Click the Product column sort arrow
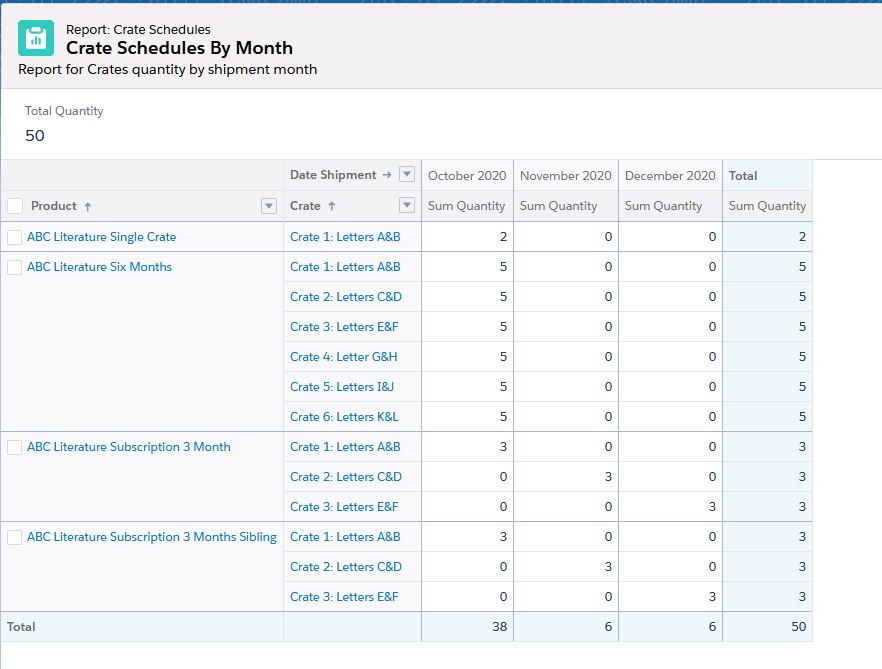This screenshot has width=882, height=669. pyautogui.click(x=88, y=206)
